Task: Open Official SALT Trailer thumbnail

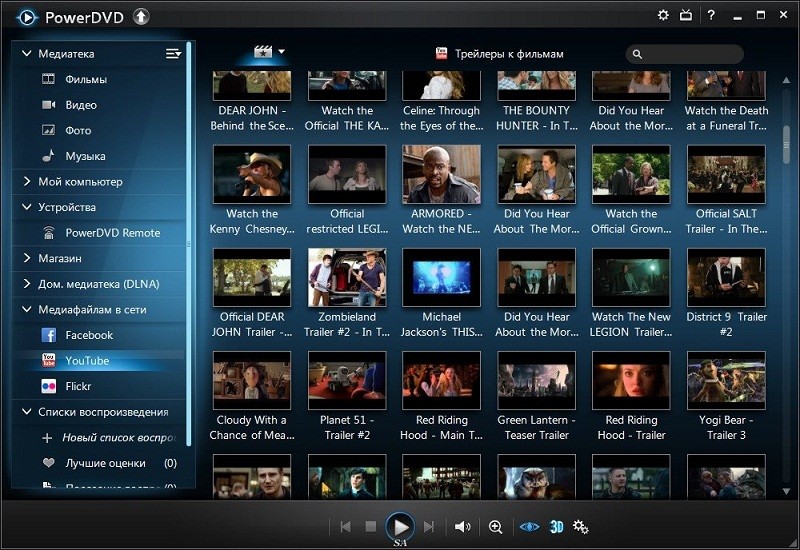Action: tap(726, 174)
